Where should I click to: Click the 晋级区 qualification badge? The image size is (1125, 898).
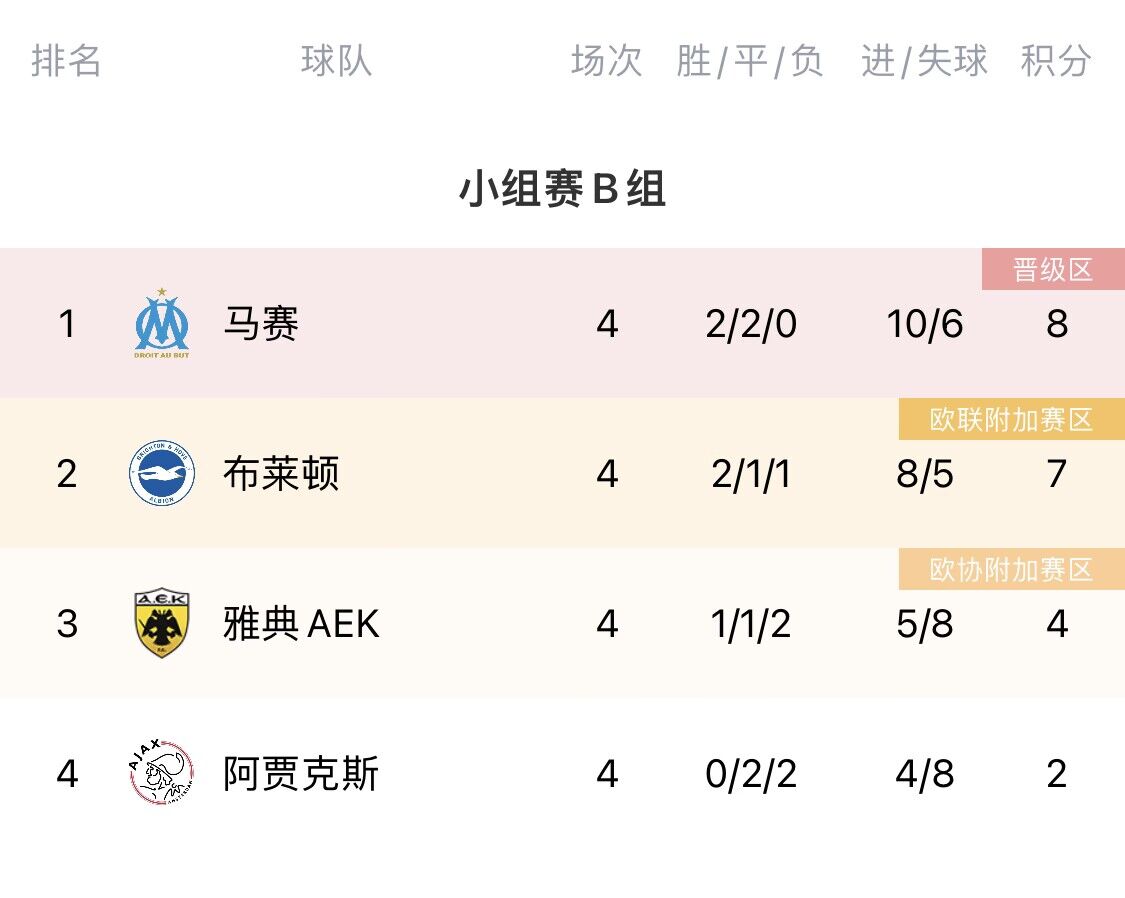point(1053,270)
